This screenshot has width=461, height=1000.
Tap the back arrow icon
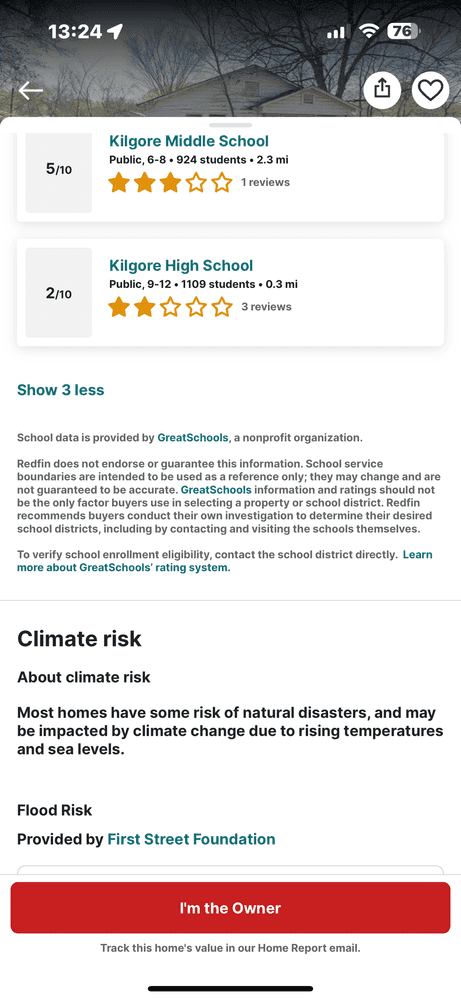(x=30, y=91)
